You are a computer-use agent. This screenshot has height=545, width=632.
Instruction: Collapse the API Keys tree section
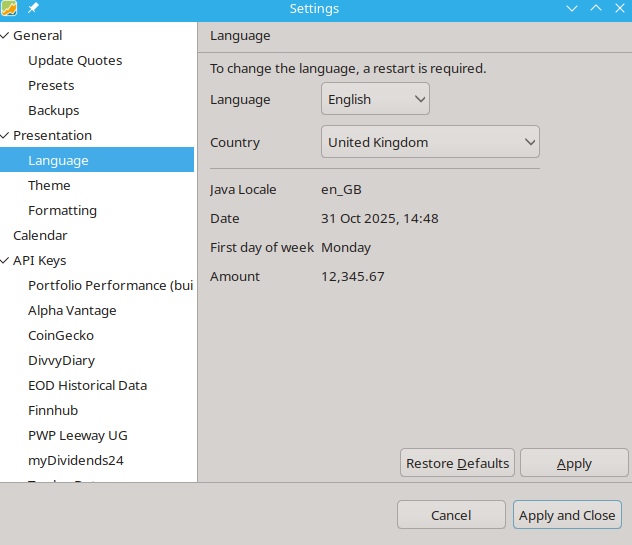pyautogui.click(x=5, y=261)
